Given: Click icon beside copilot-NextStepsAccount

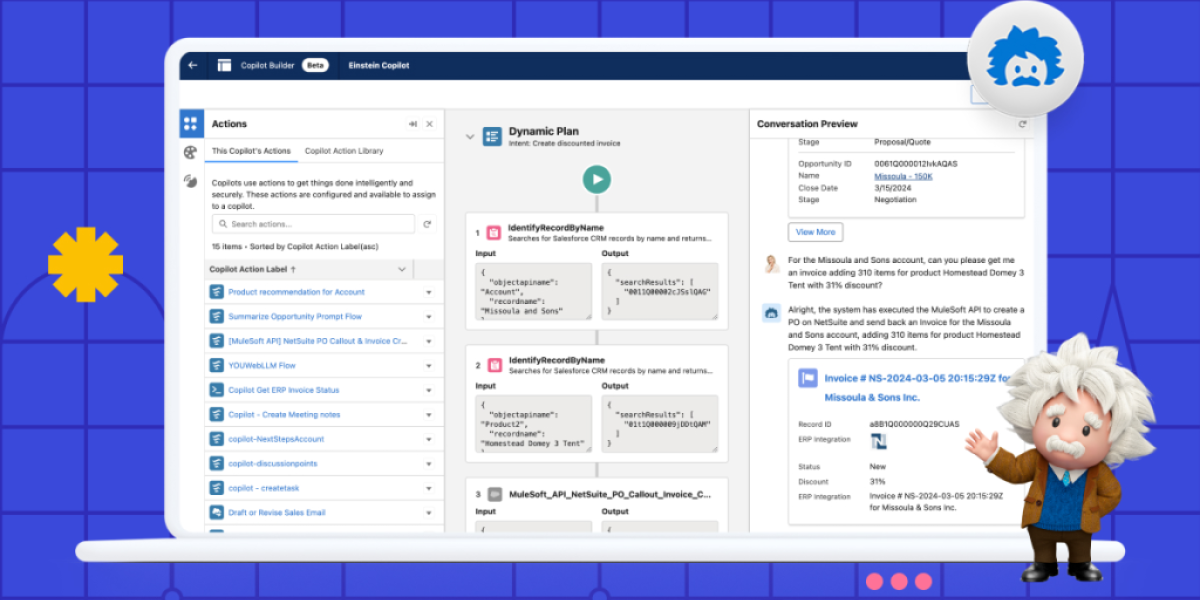Looking at the screenshot, I should 216,439.
